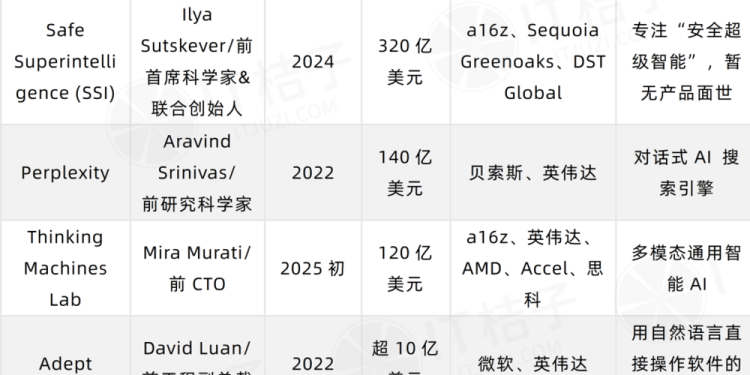Select the Aravind Srinivas founder cell

point(198,173)
